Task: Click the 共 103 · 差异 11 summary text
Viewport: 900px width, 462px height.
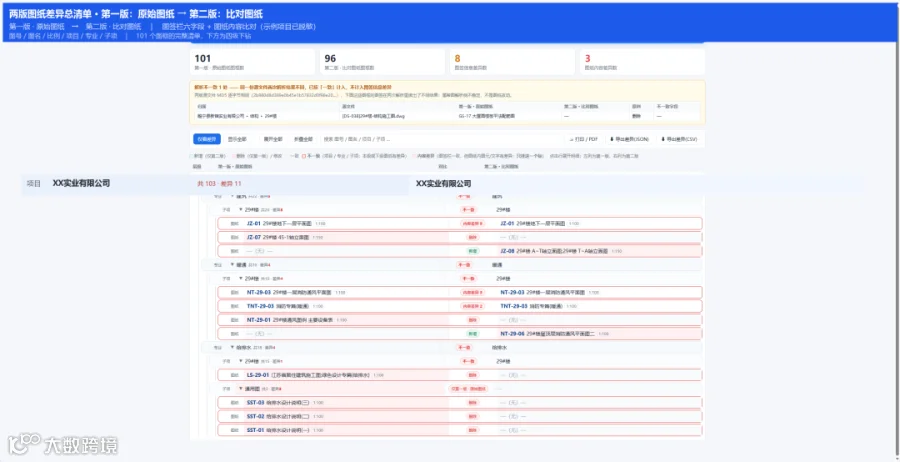Action: tap(219, 184)
